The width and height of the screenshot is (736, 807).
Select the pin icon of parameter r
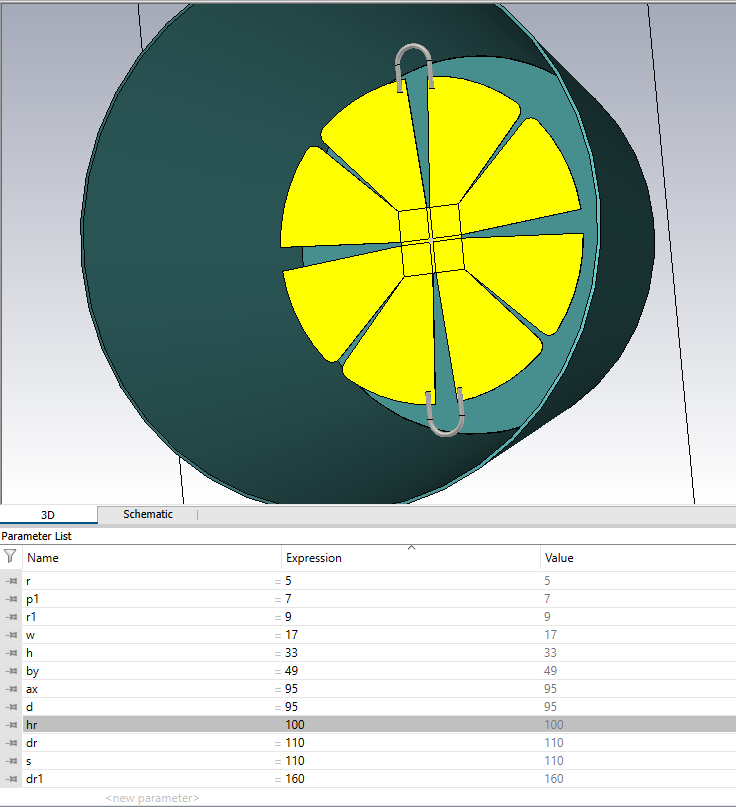pyautogui.click(x=11, y=581)
